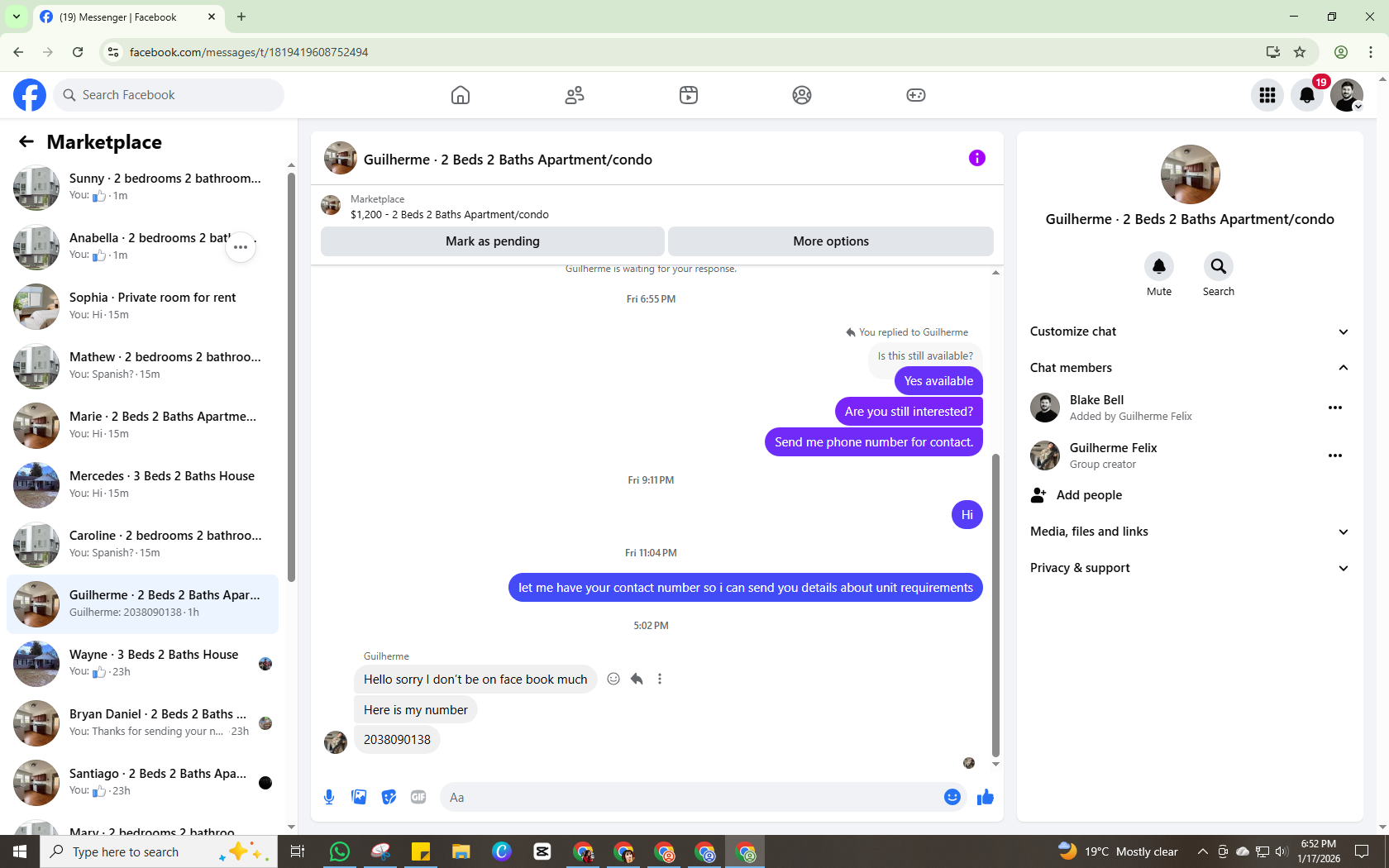Open Marie 2 Beds 2 Baths chat
This screenshot has width=1389, height=868.
(x=143, y=426)
